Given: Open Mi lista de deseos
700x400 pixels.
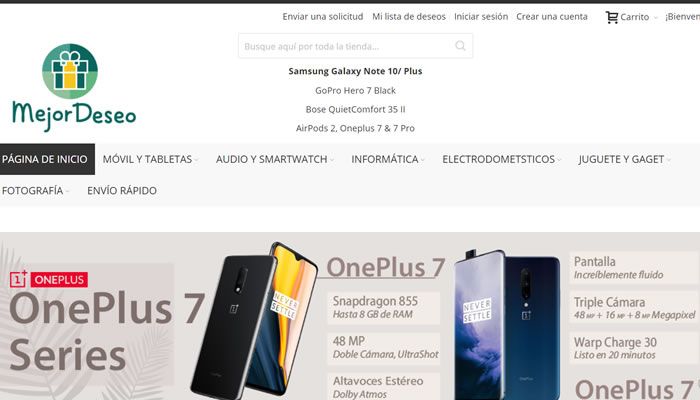Looking at the screenshot, I should point(409,17).
